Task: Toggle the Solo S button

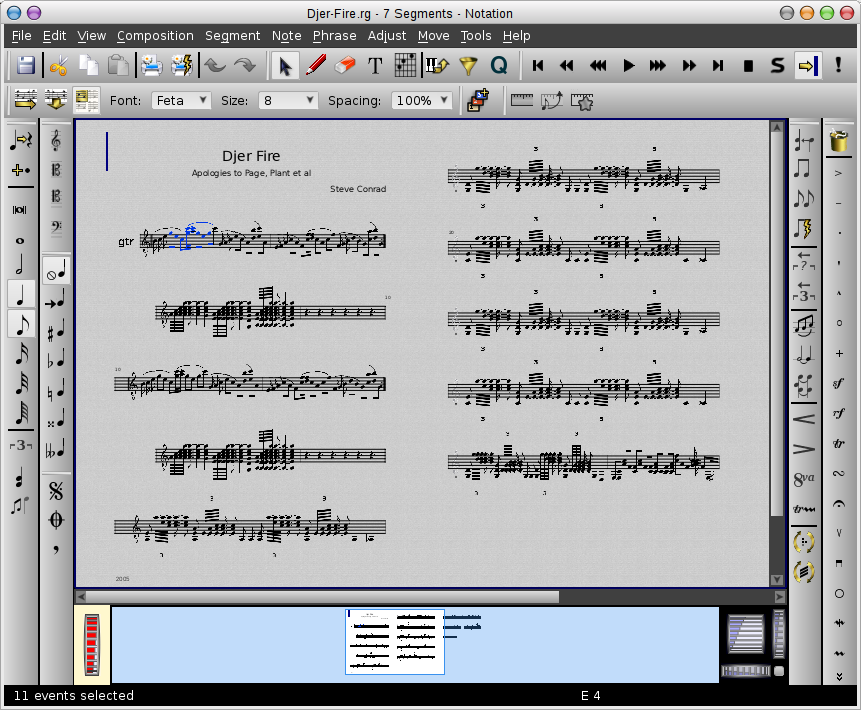Action: coord(778,66)
